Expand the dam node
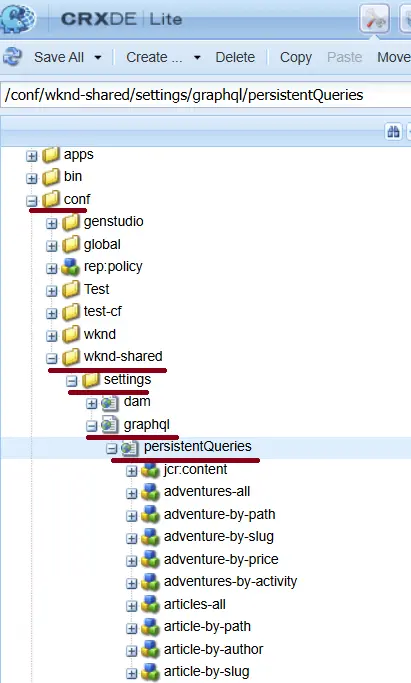Viewport: 411px width, 683px height. pyautogui.click(x=91, y=403)
